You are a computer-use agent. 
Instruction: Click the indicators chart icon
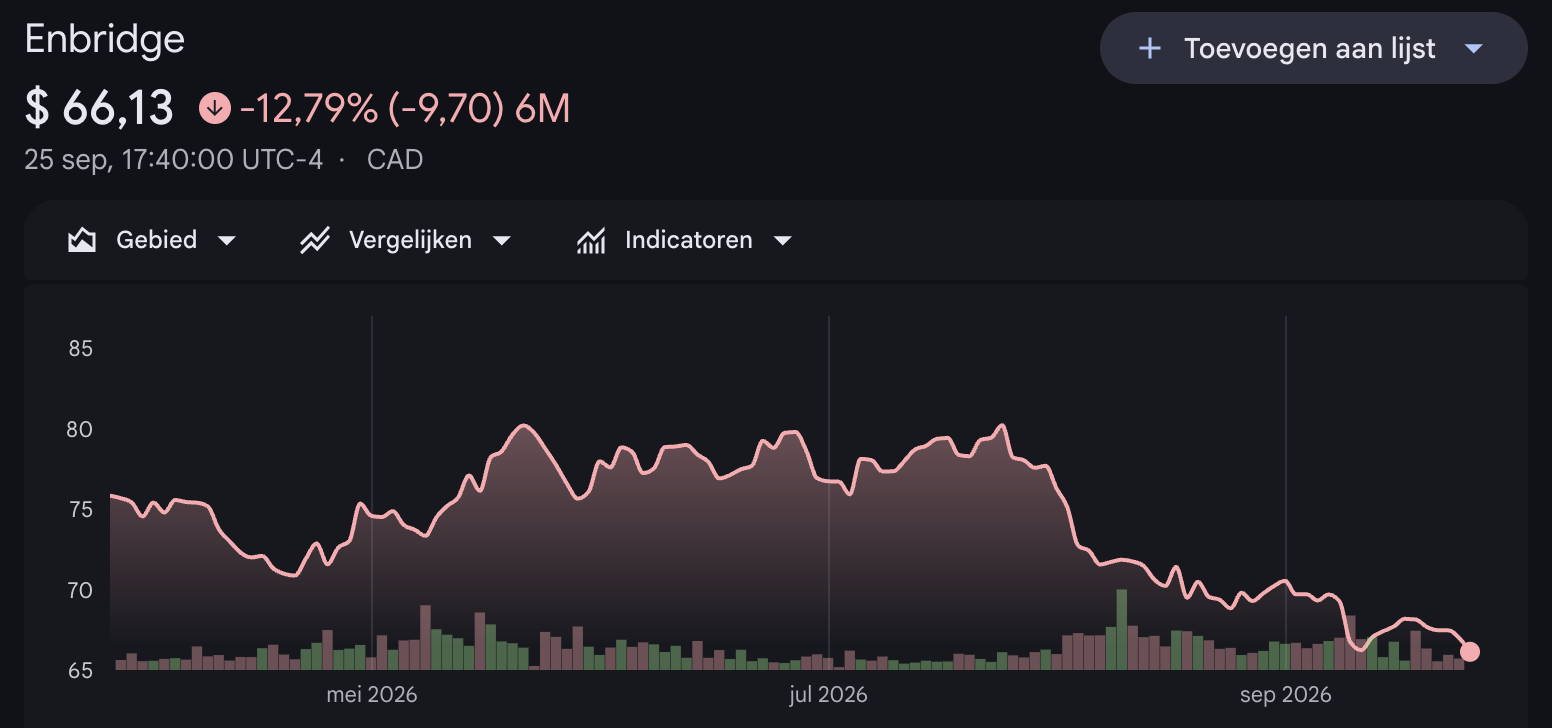591,240
